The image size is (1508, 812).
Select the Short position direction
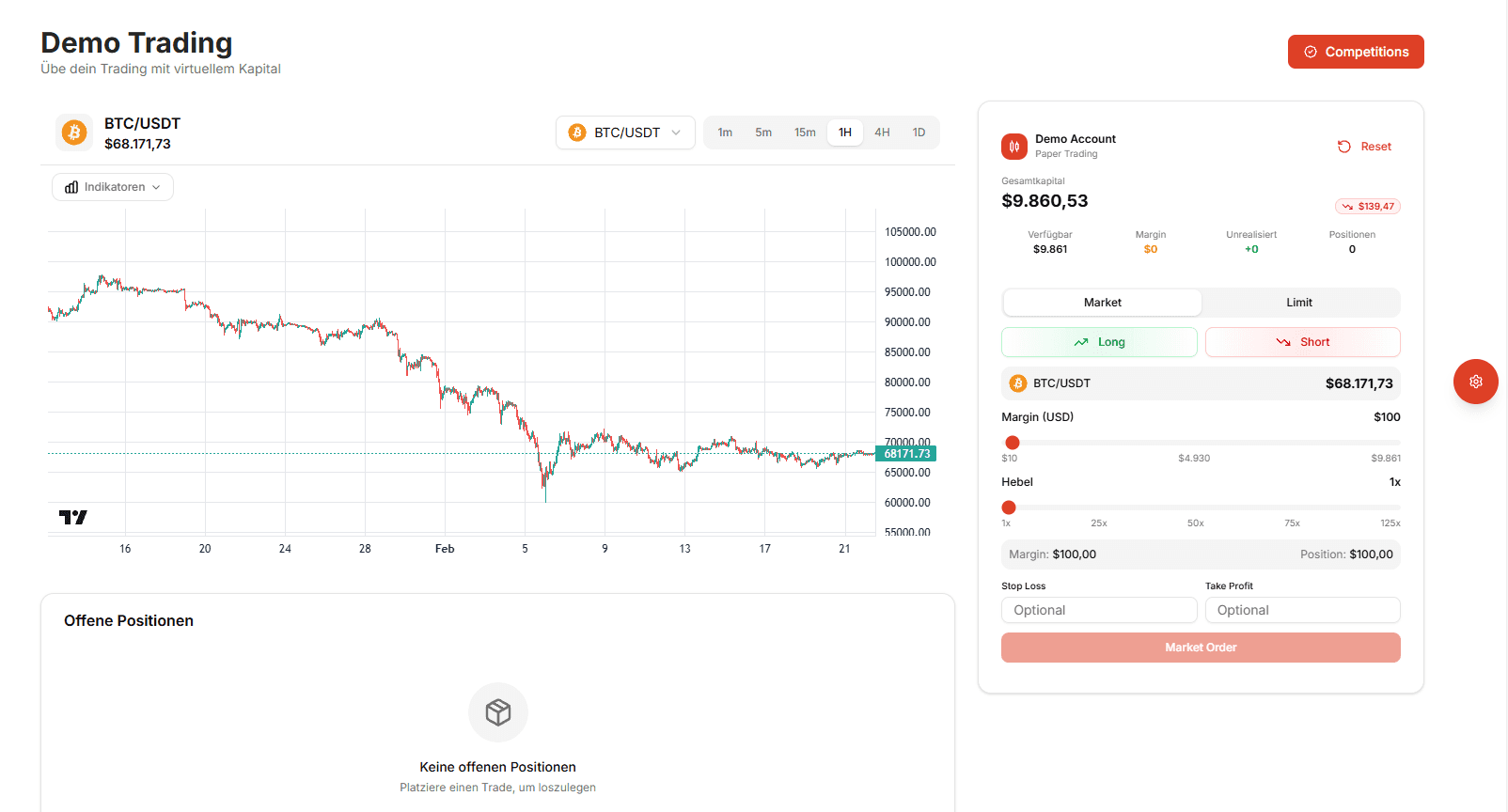pos(1302,342)
